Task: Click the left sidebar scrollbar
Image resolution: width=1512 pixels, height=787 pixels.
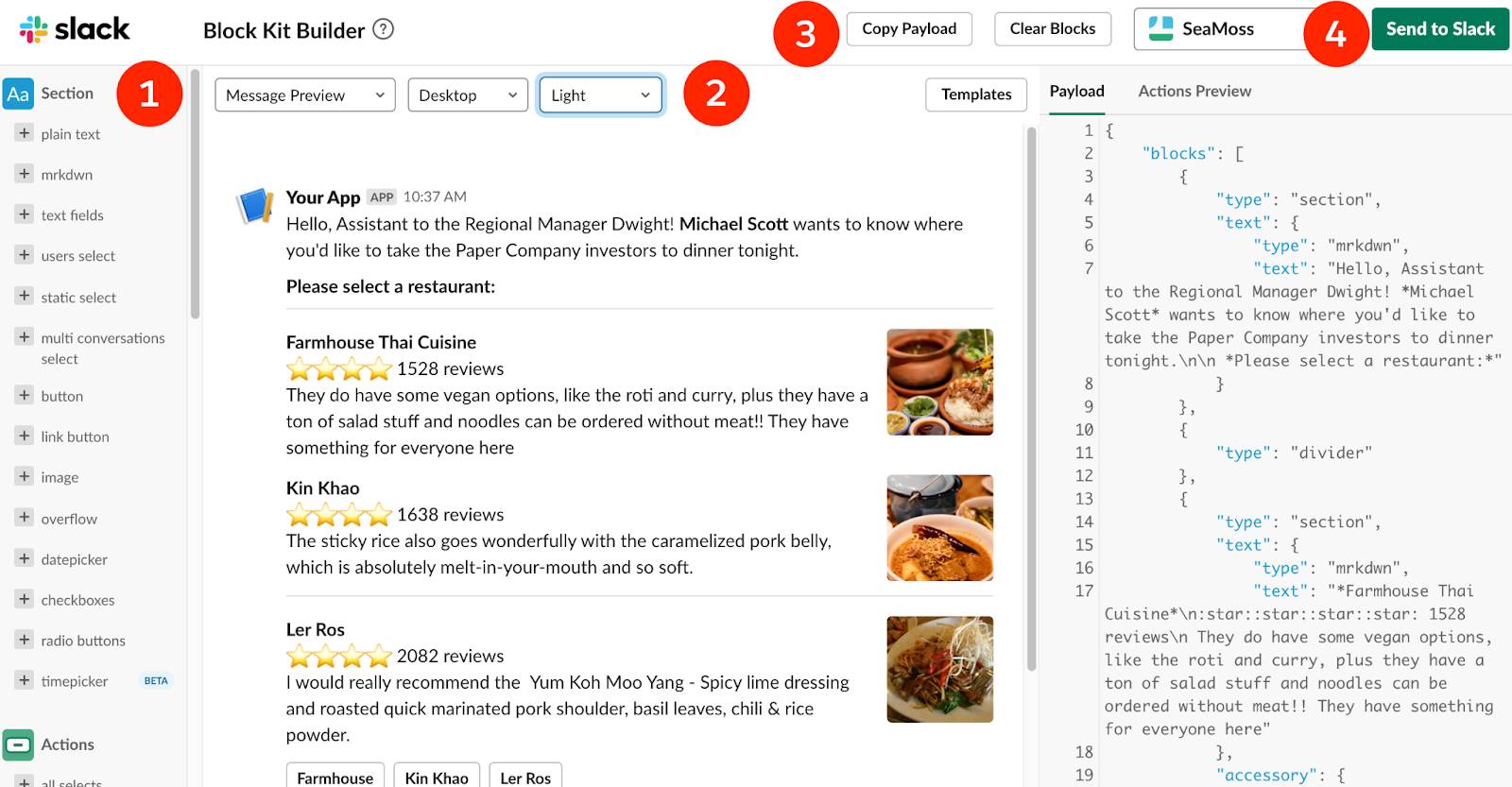Action: [x=195, y=194]
